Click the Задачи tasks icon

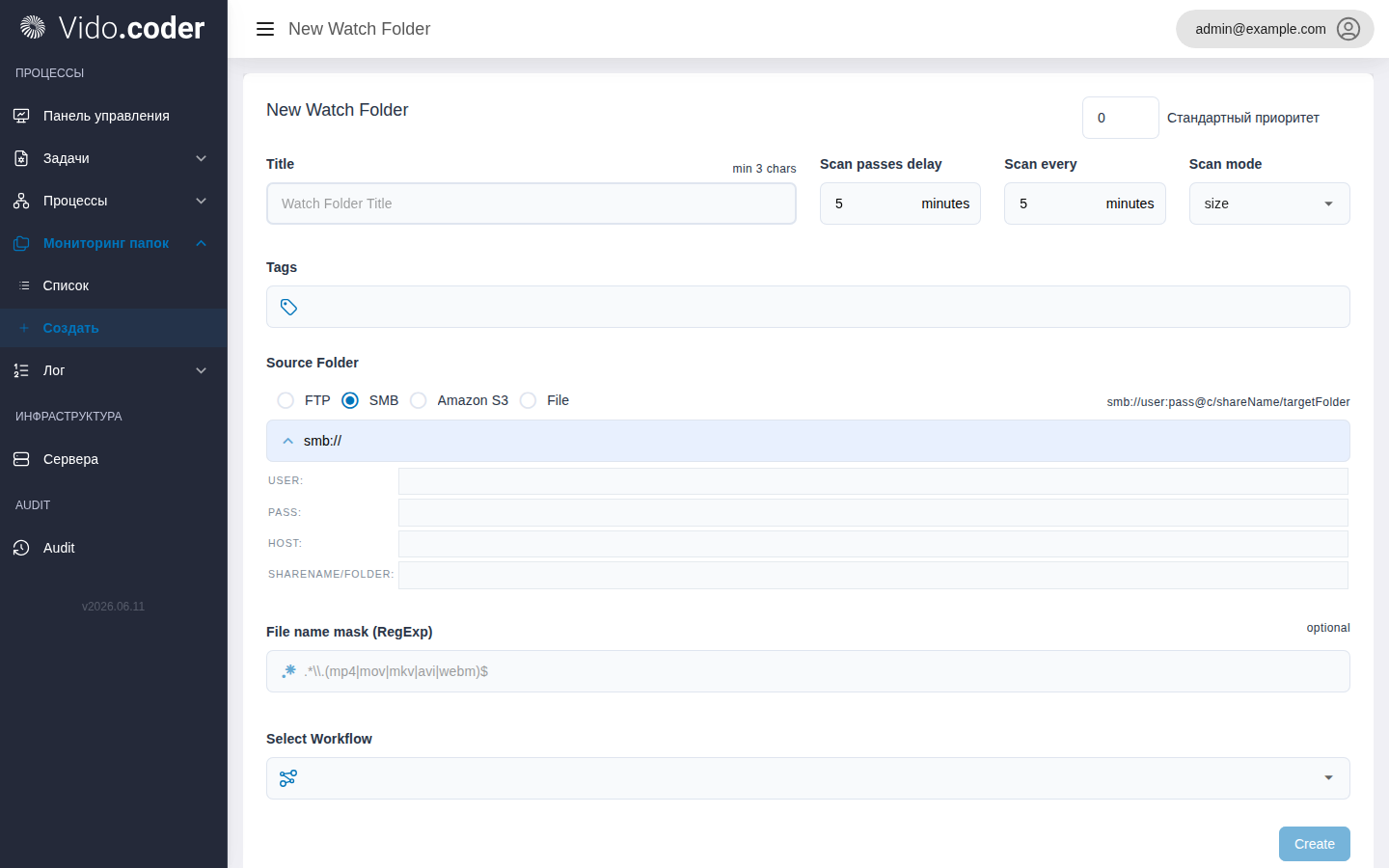pos(21,158)
